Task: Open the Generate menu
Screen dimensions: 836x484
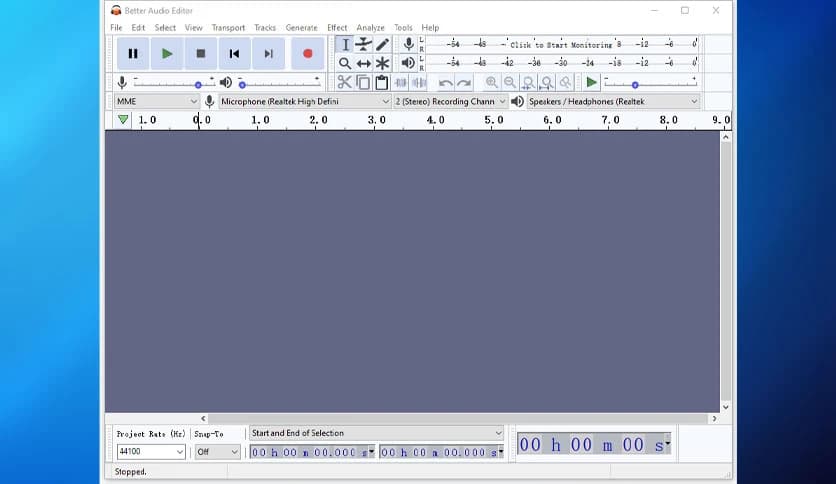Action: point(301,27)
